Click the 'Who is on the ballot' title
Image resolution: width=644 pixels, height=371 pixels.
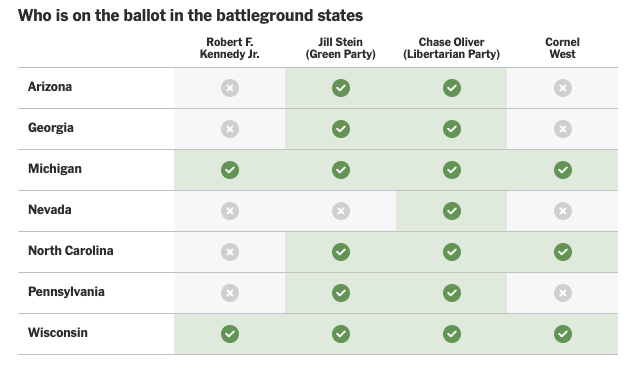point(191,16)
